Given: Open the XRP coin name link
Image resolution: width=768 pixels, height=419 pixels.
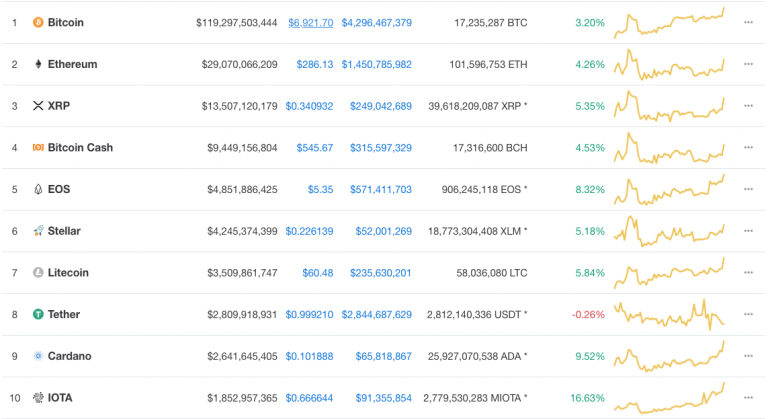Looking at the screenshot, I should point(59,106).
